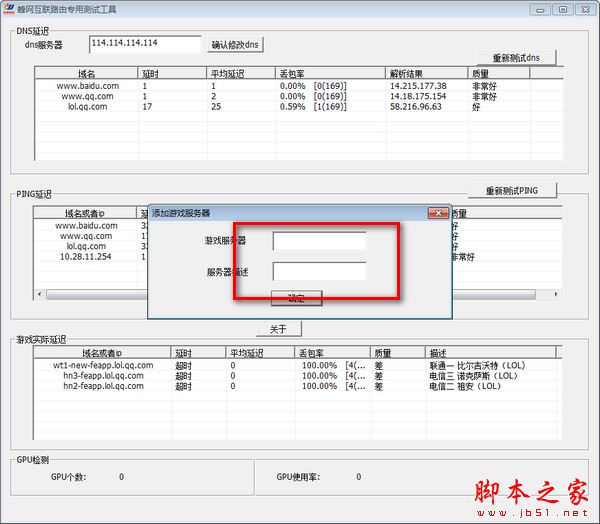Select www.qq.com in the PING table
Viewport: 600px width, 524px height.
(x=86, y=236)
